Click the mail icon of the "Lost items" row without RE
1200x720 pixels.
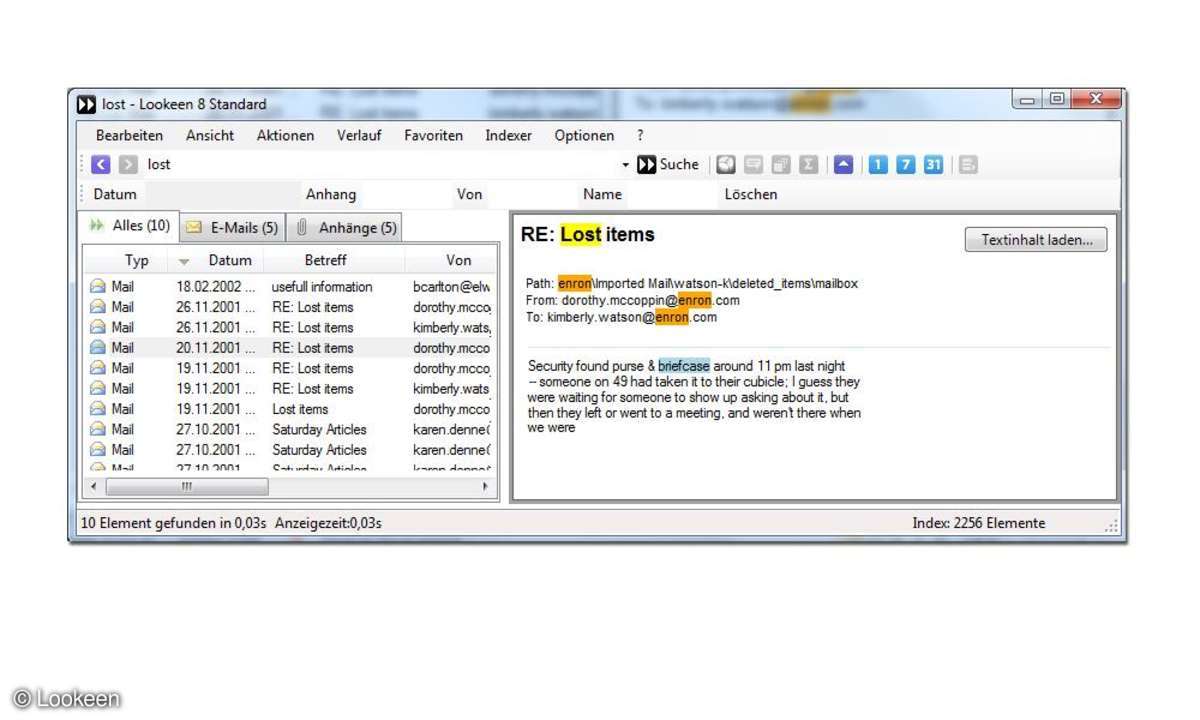tap(98, 409)
